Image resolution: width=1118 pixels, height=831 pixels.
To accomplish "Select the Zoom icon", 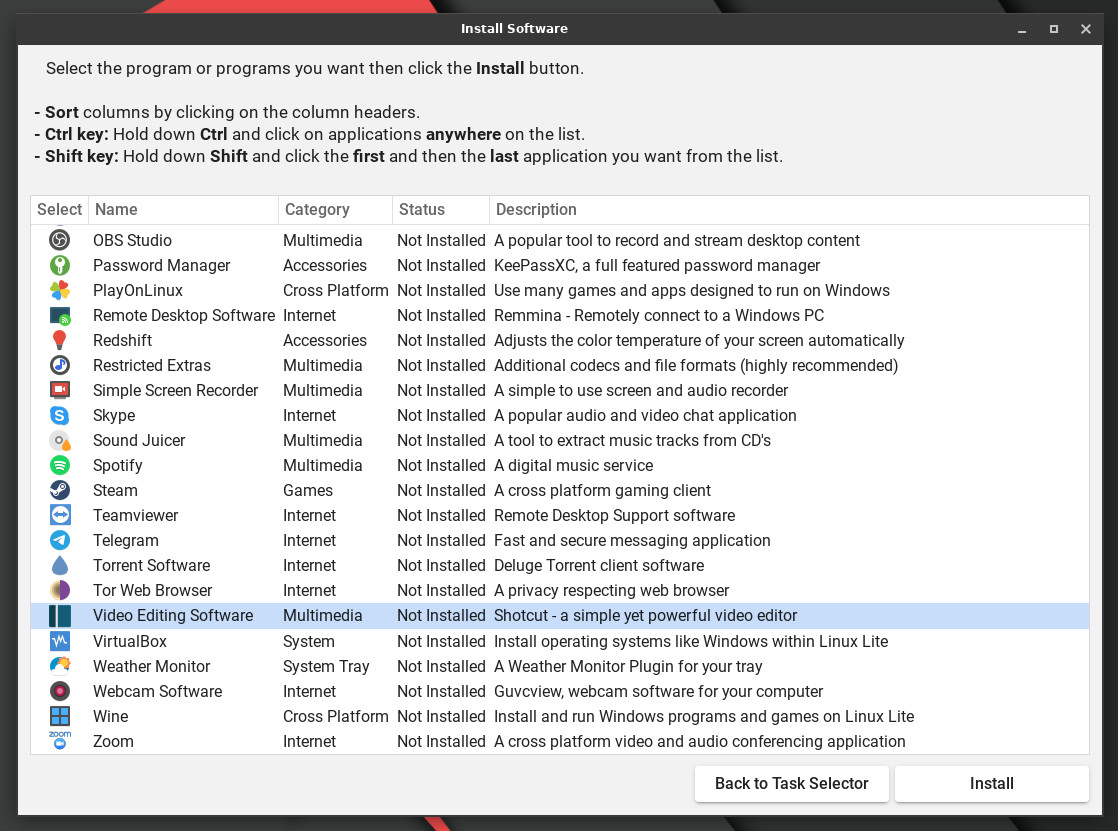I will (60, 740).
